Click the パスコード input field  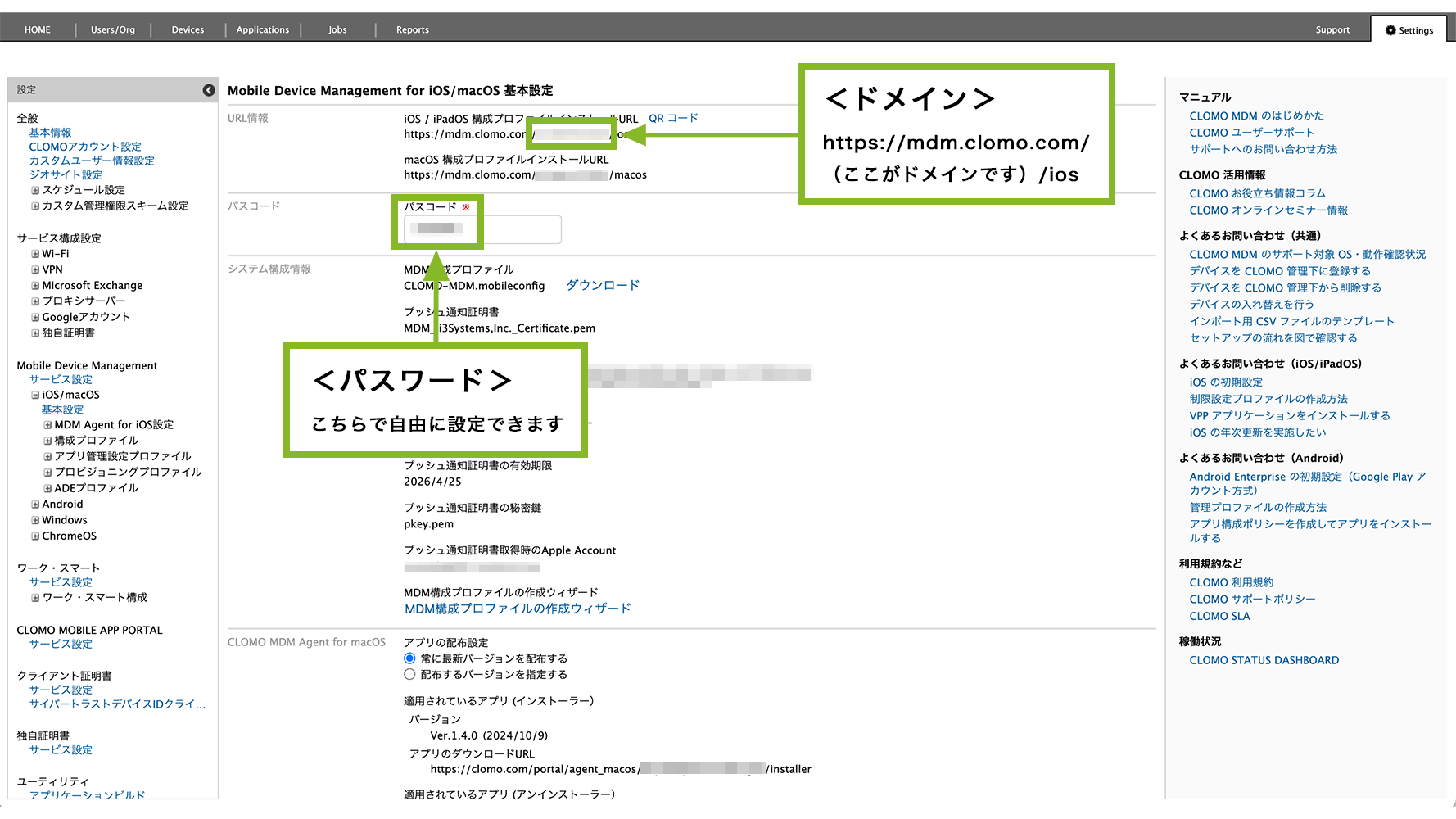pyautogui.click(x=482, y=229)
